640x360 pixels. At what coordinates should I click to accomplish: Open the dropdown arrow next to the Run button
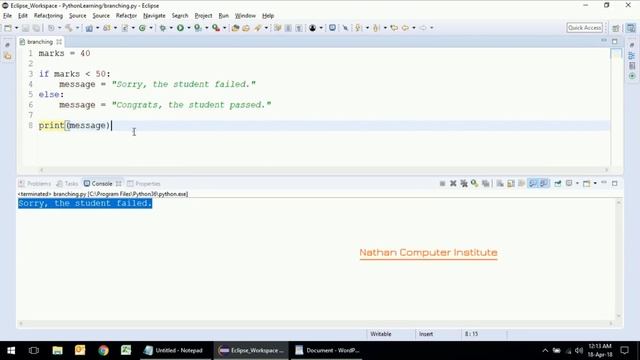(x=189, y=28)
